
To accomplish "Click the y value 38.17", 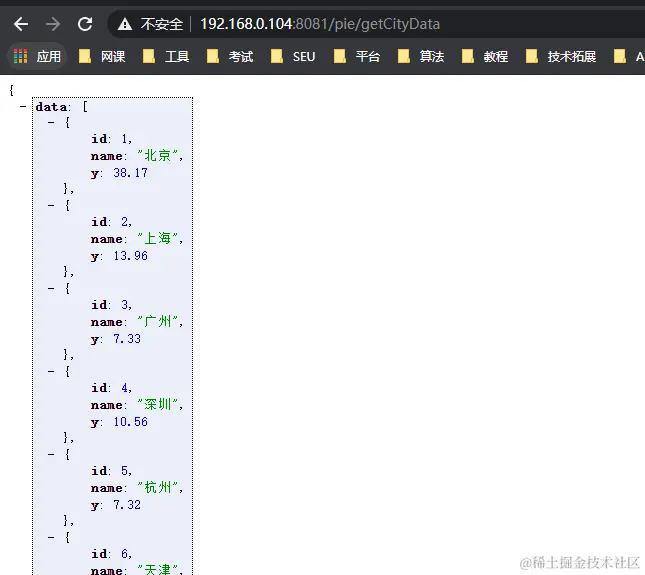I will tap(130, 173).
